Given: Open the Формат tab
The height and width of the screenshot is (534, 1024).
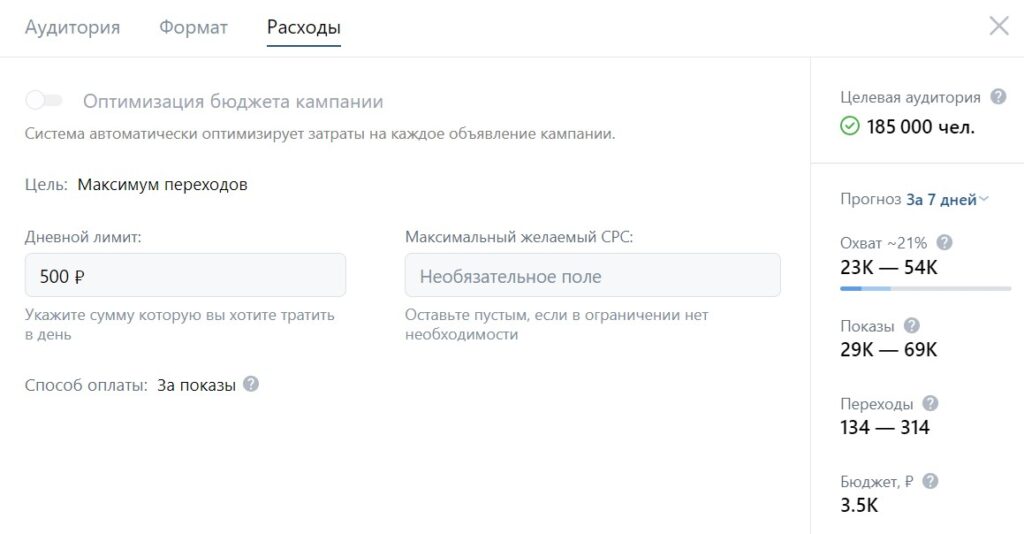Looking at the screenshot, I should (193, 28).
